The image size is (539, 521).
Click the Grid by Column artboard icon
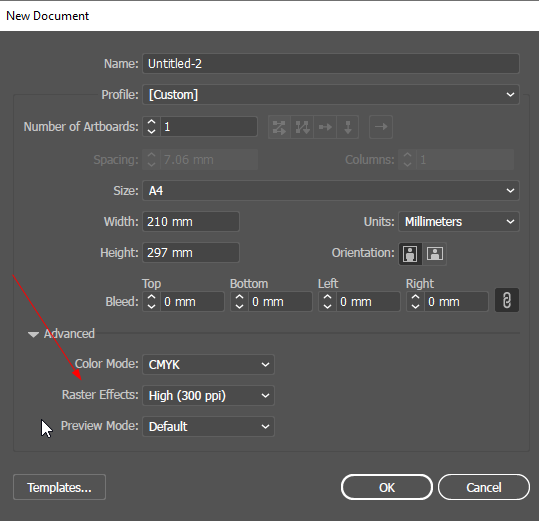point(302,127)
